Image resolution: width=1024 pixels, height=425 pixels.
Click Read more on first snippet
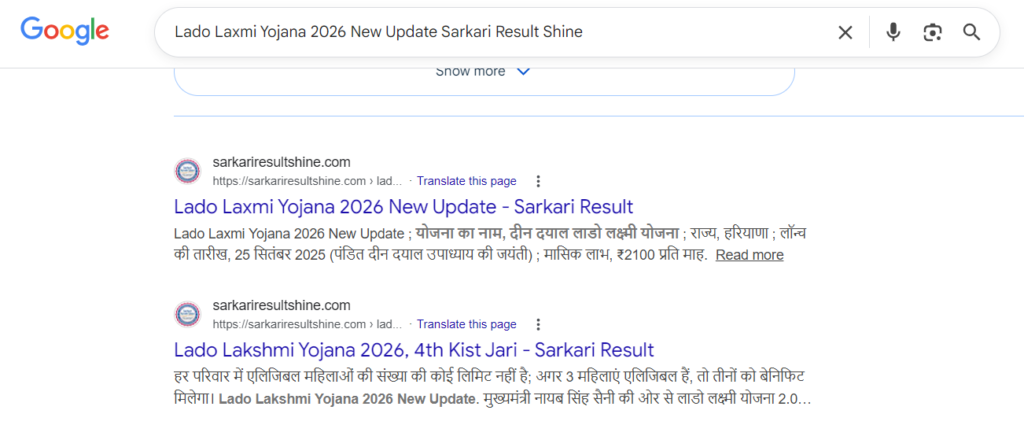(749, 255)
